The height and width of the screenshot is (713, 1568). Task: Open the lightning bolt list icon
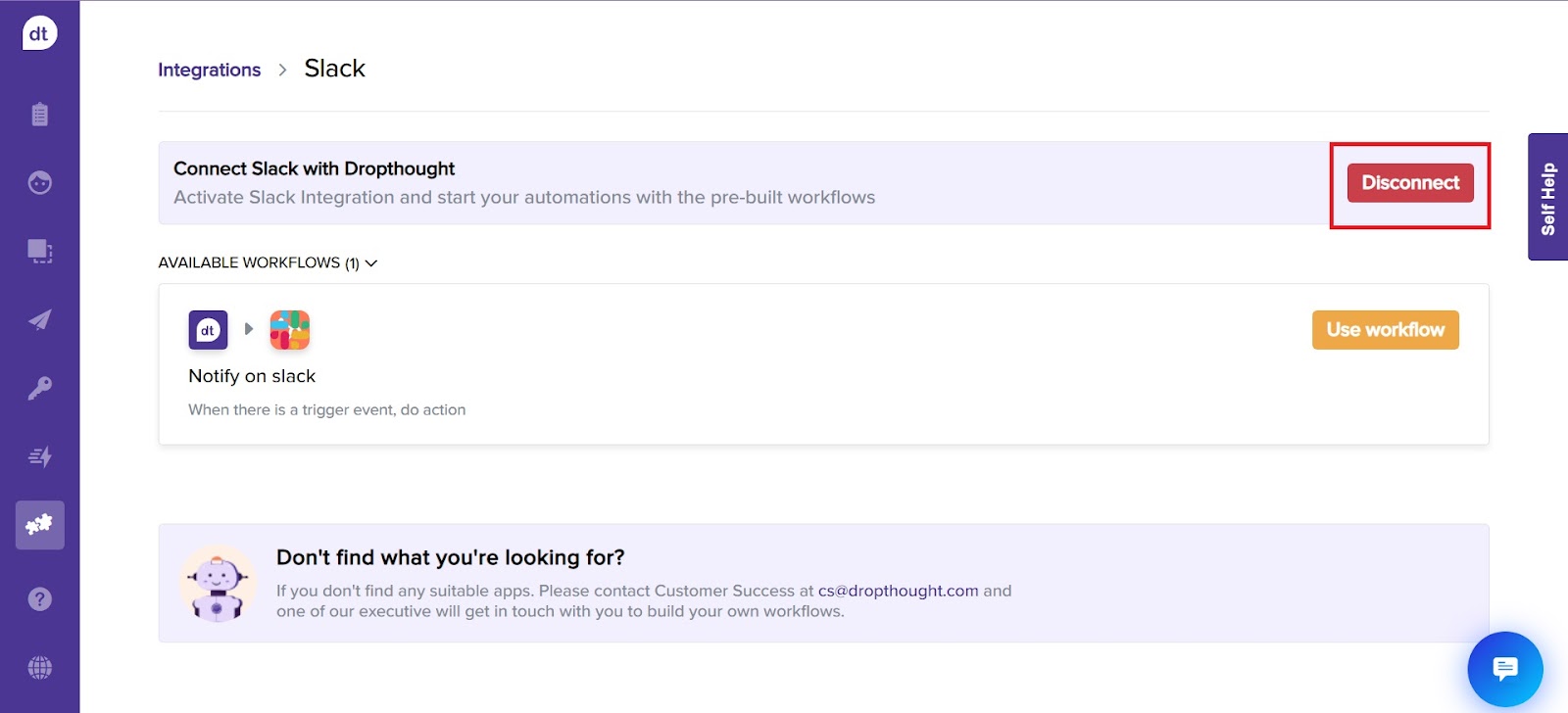click(39, 457)
